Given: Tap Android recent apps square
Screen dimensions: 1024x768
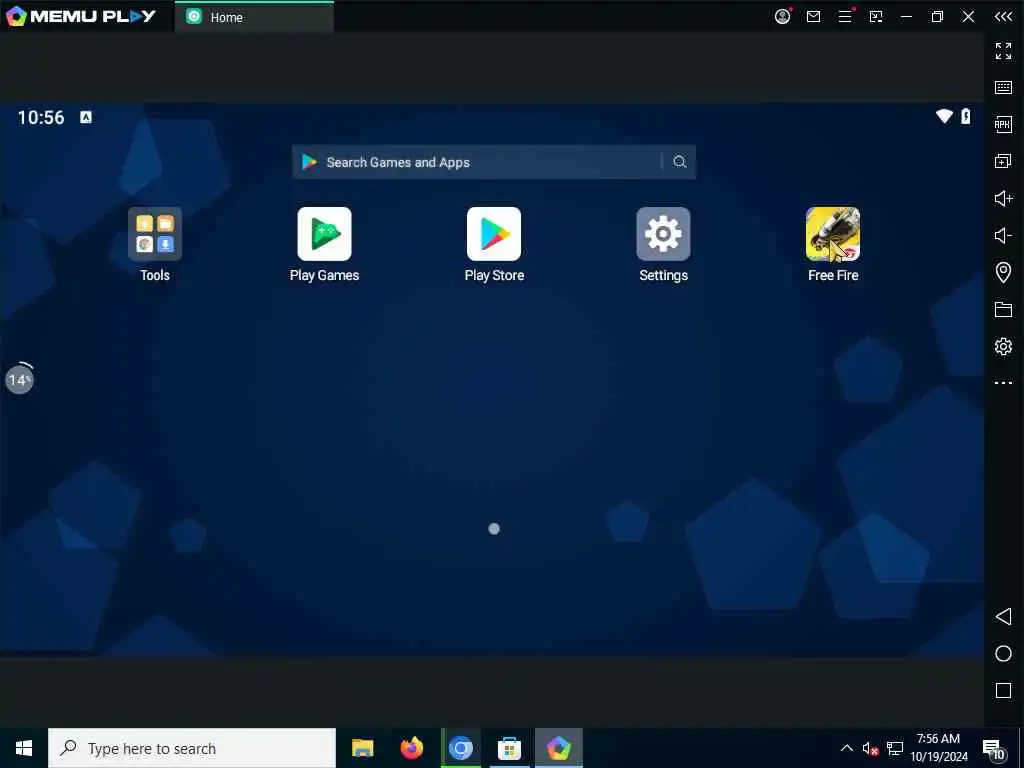Looking at the screenshot, I should coord(1003,691).
